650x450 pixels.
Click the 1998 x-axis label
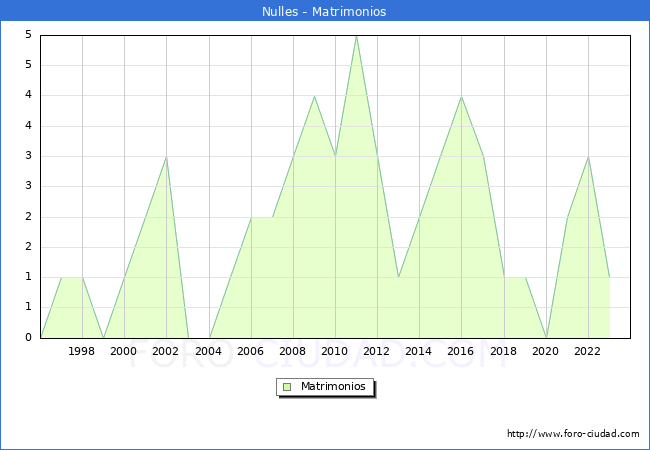point(81,351)
